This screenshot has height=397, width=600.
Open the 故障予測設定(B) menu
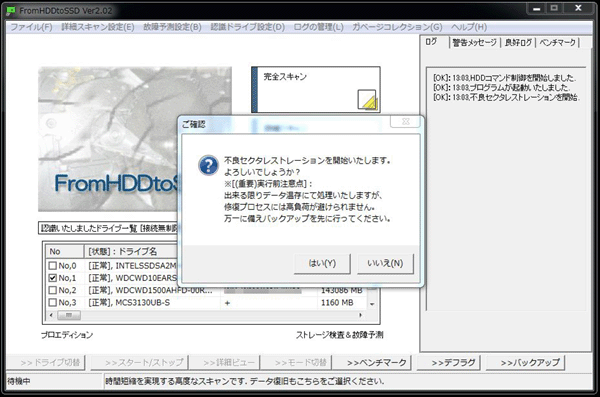tap(172, 27)
